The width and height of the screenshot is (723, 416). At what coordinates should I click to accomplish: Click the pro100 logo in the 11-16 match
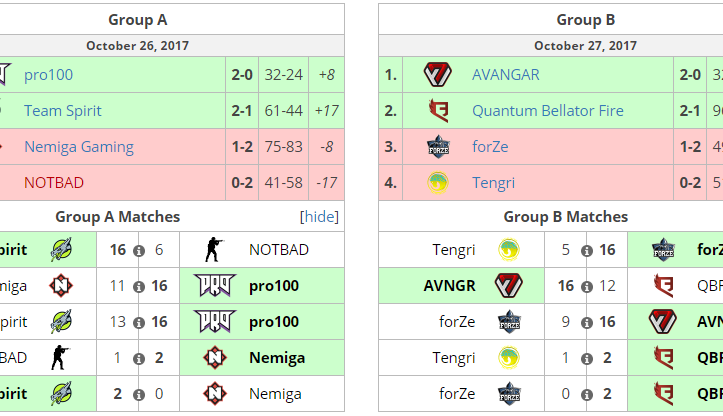(x=213, y=286)
